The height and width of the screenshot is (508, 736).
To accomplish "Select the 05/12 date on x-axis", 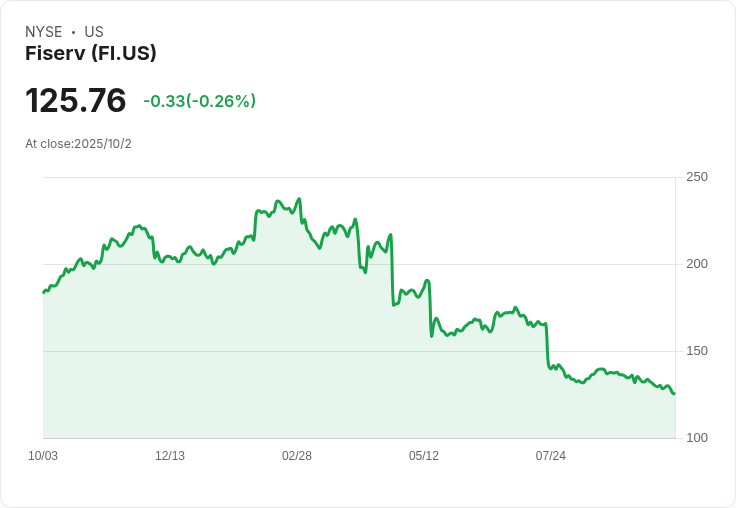I will click(x=424, y=456).
